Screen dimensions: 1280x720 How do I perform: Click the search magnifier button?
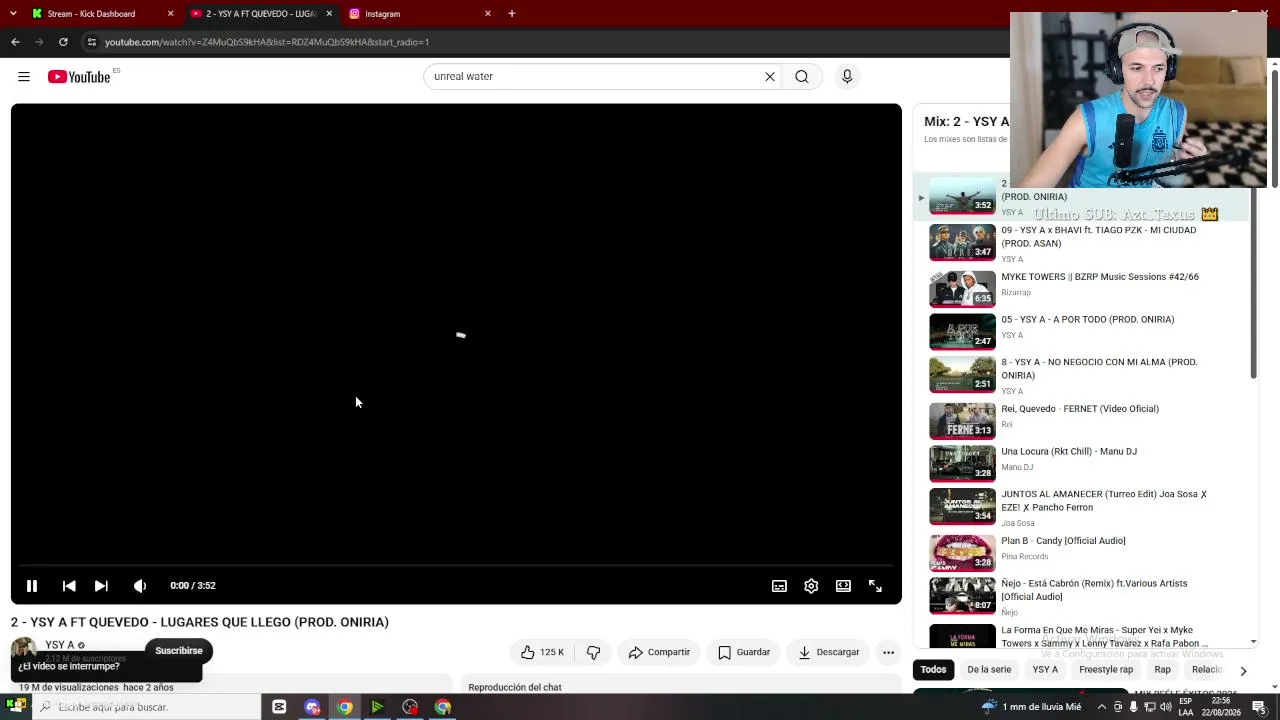[802, 77]
